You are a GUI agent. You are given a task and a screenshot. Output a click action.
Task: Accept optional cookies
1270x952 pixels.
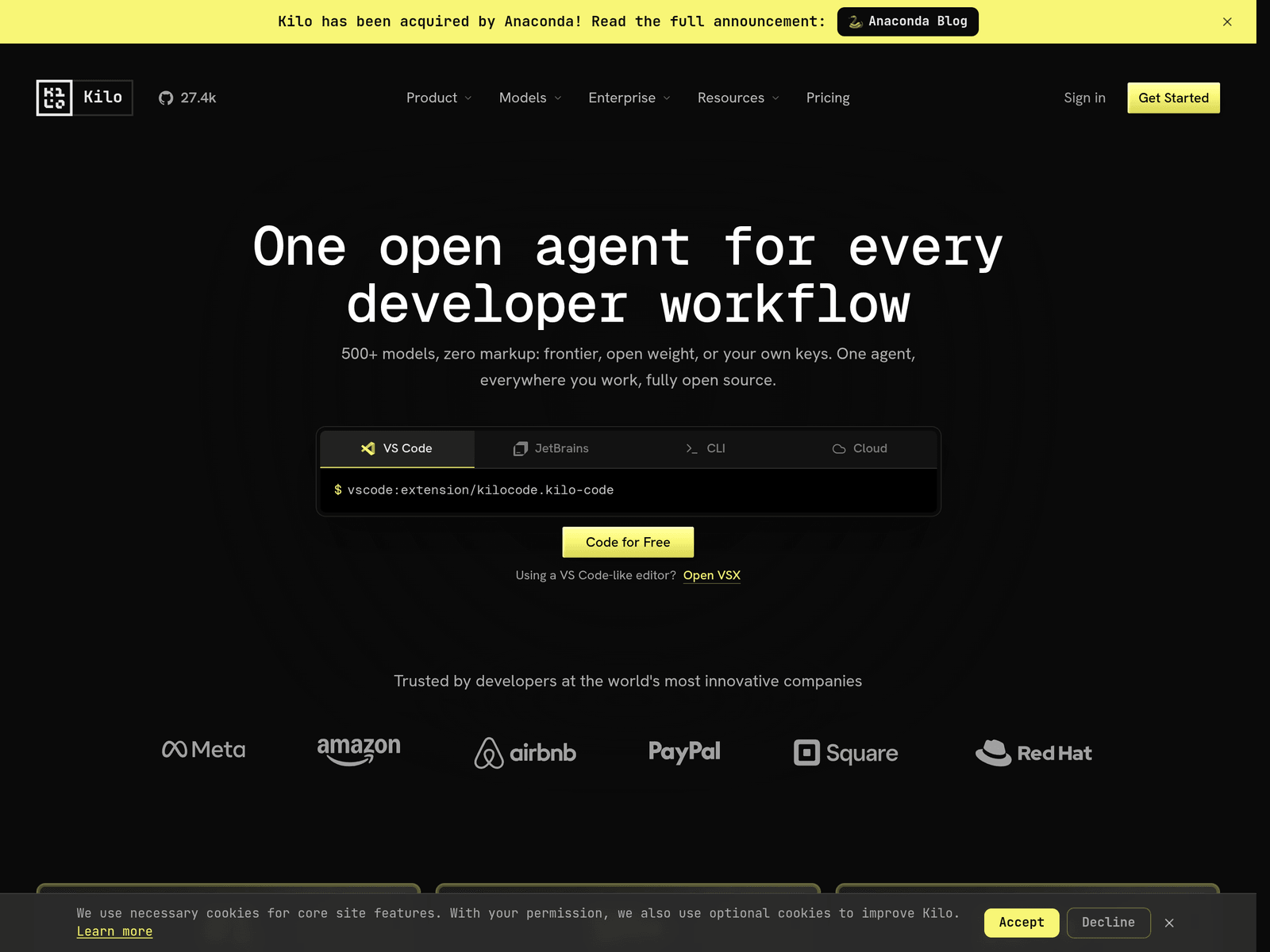tap(1022, 923)
